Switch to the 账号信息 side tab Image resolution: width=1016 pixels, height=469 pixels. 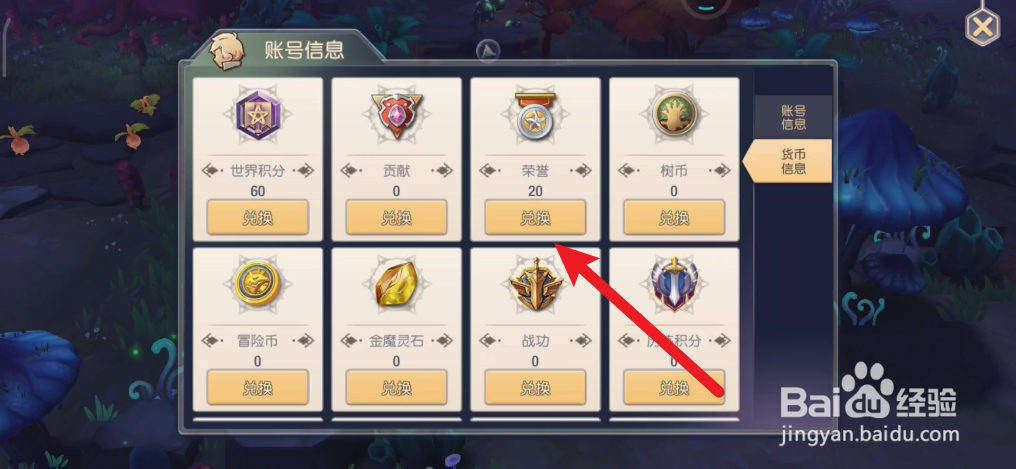click(793, 117)
